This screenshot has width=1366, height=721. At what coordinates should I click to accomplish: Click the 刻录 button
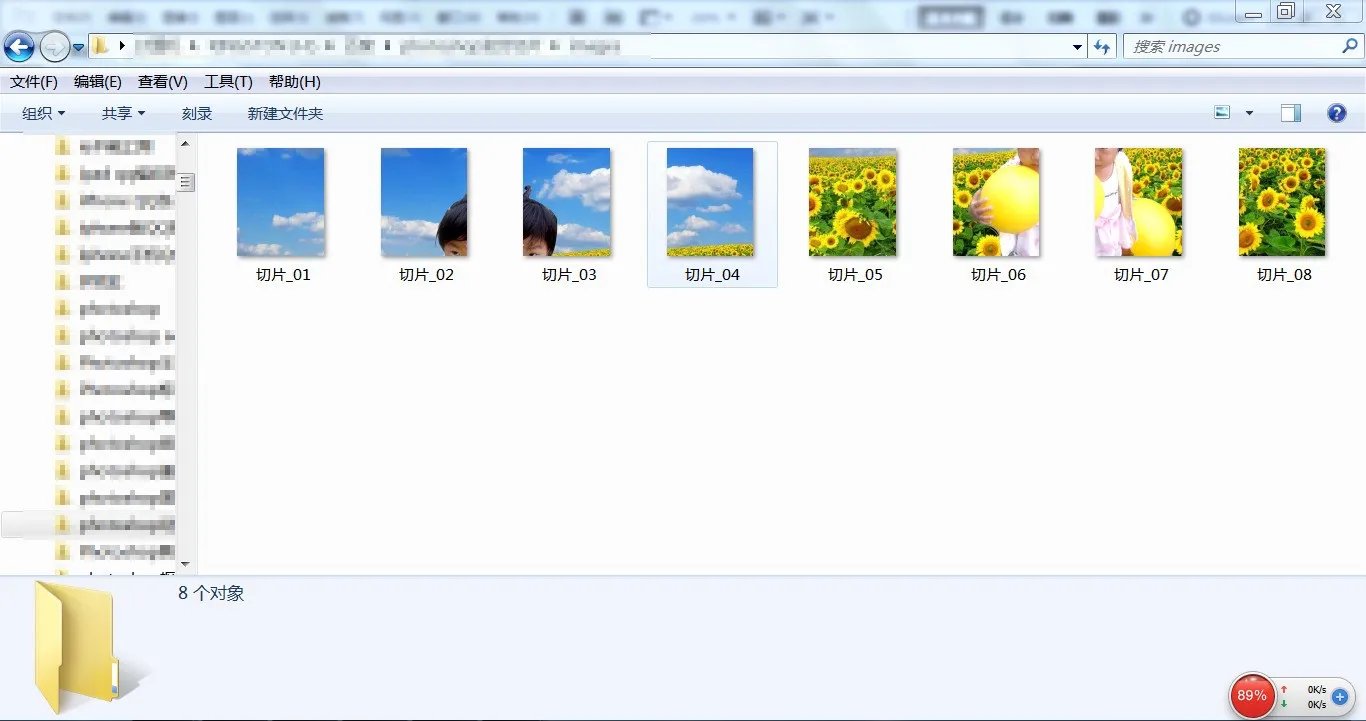point(197,113)
